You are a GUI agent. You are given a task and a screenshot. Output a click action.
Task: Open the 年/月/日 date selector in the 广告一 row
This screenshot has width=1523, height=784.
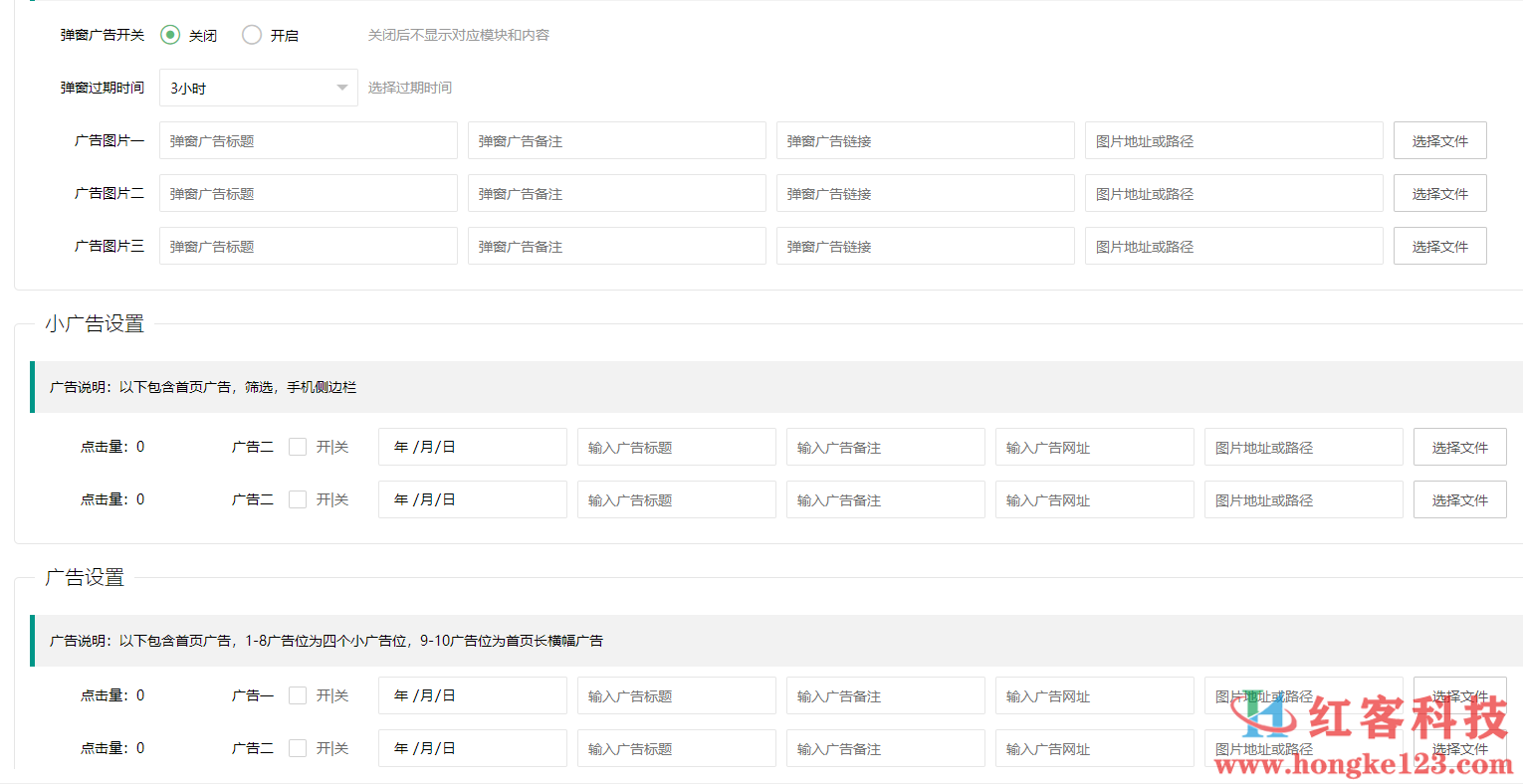(472, 694)
